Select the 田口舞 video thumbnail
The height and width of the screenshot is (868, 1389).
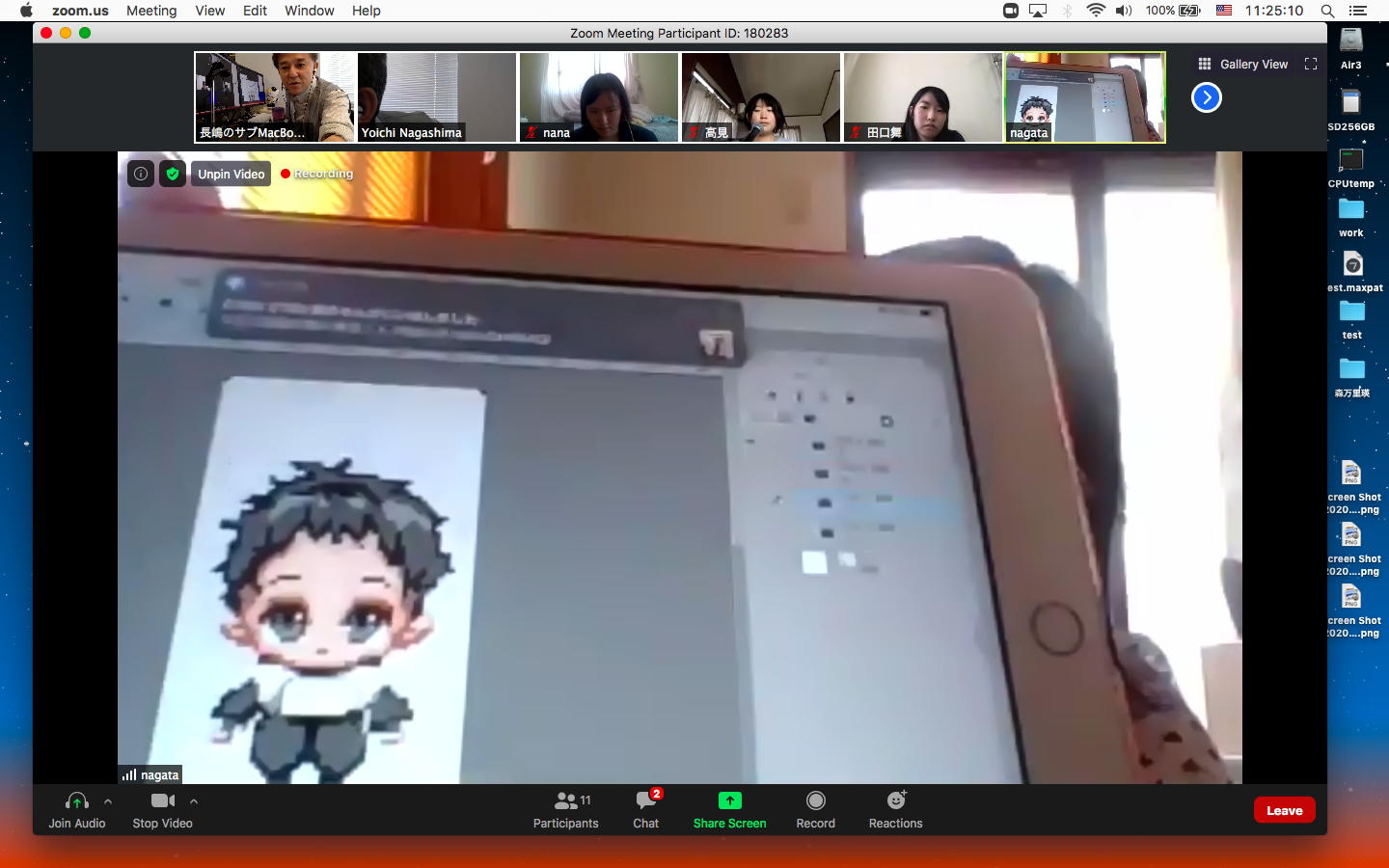click(923, 97)
